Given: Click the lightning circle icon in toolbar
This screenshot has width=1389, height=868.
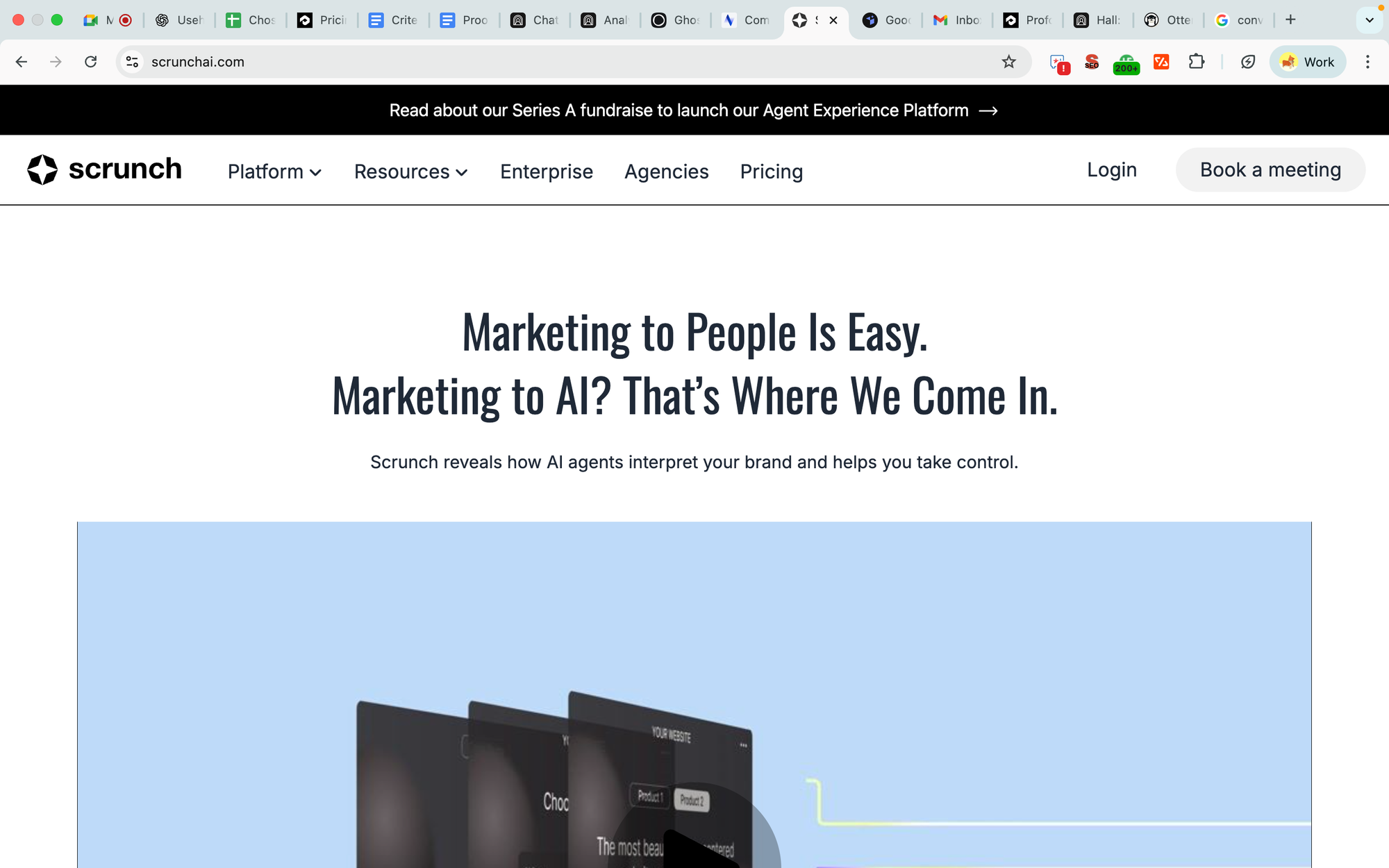Looking at the screenshot, I should click(x=1248, y=62).
